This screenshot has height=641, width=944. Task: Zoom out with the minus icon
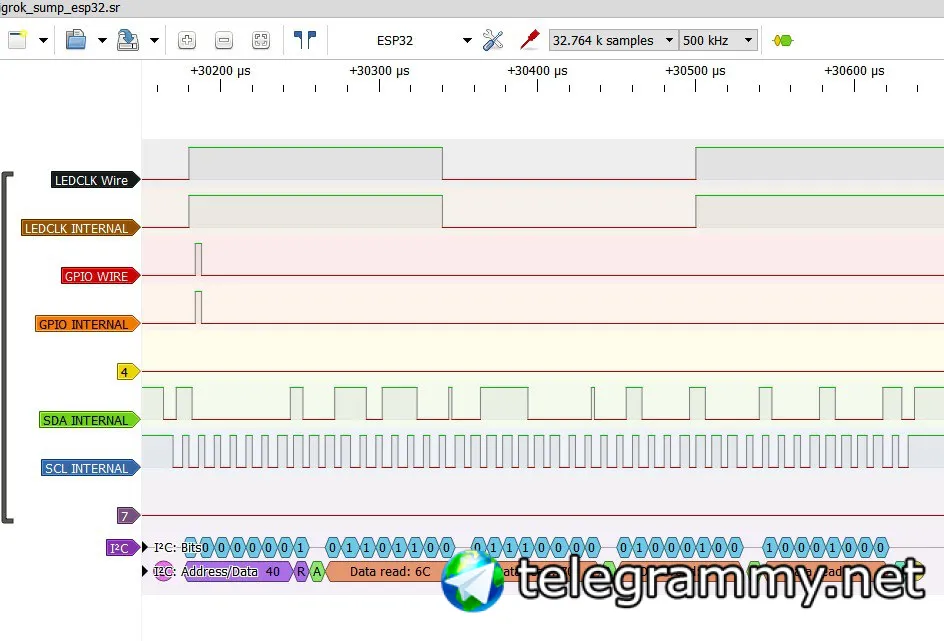click(224, 40)
